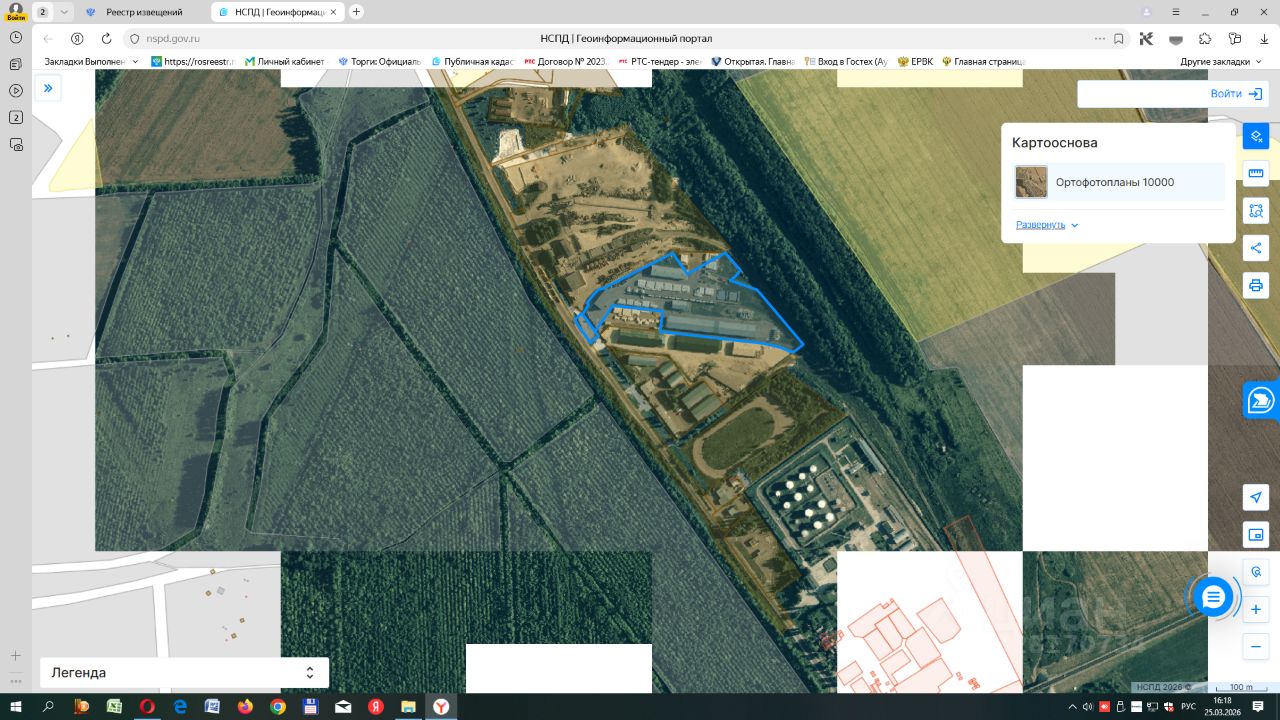
Task: Zoom out with the minus button
Action: [1256, 647]
